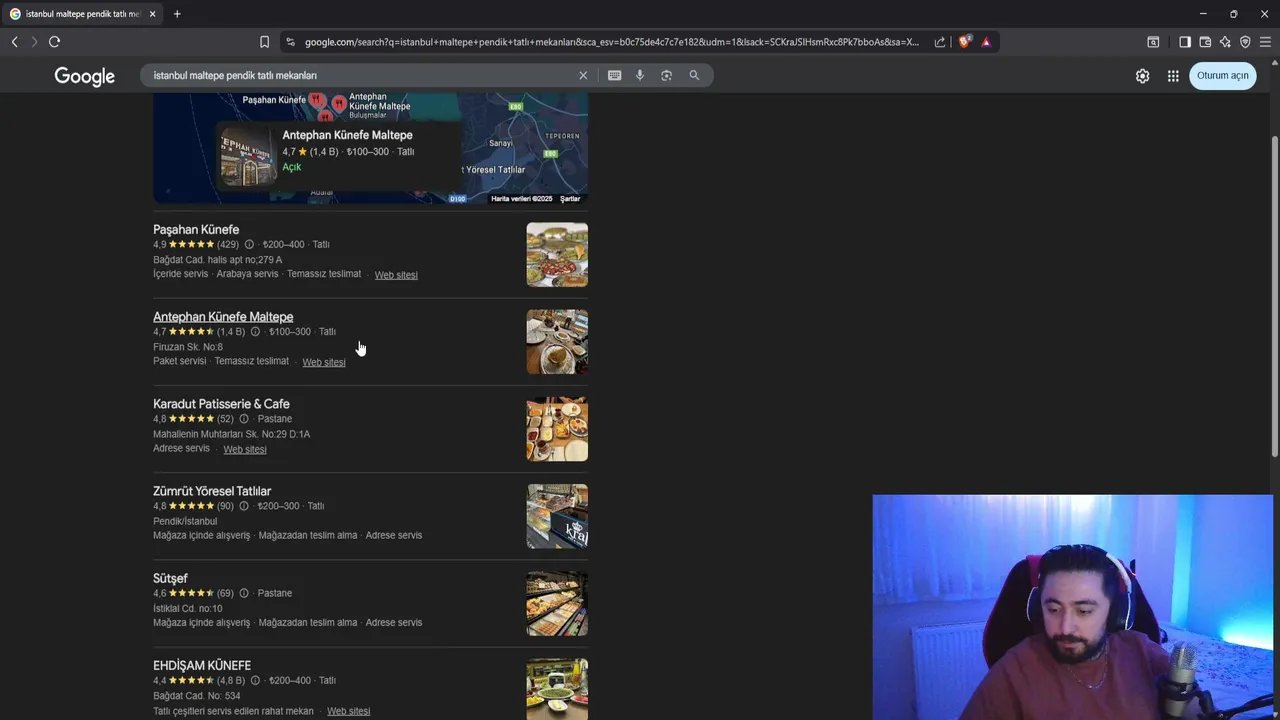Click the share page icon
The image size is (1280, 720).
(x=940, y=42)
